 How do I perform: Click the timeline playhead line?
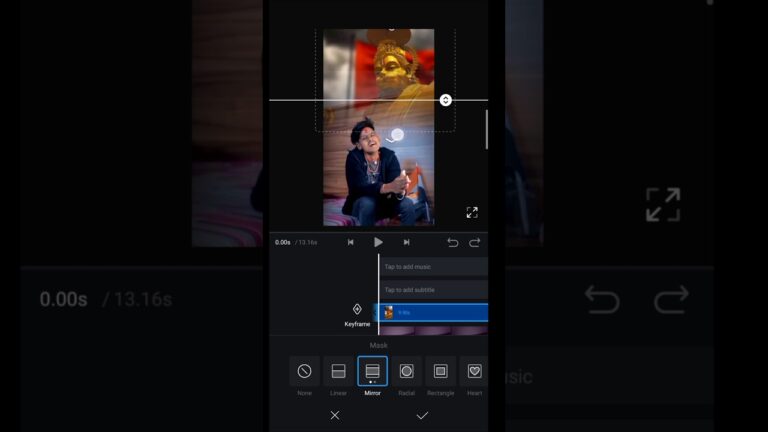tap(379, 294)
